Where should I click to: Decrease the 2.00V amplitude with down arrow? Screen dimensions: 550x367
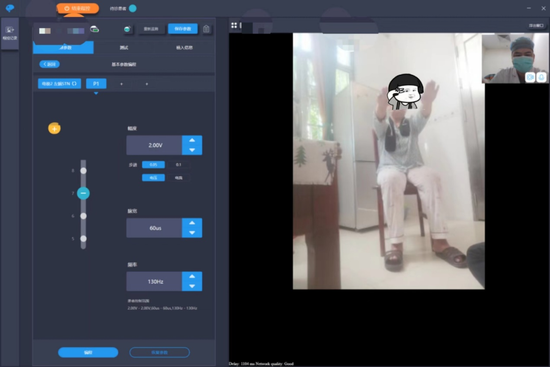point(192,150)
